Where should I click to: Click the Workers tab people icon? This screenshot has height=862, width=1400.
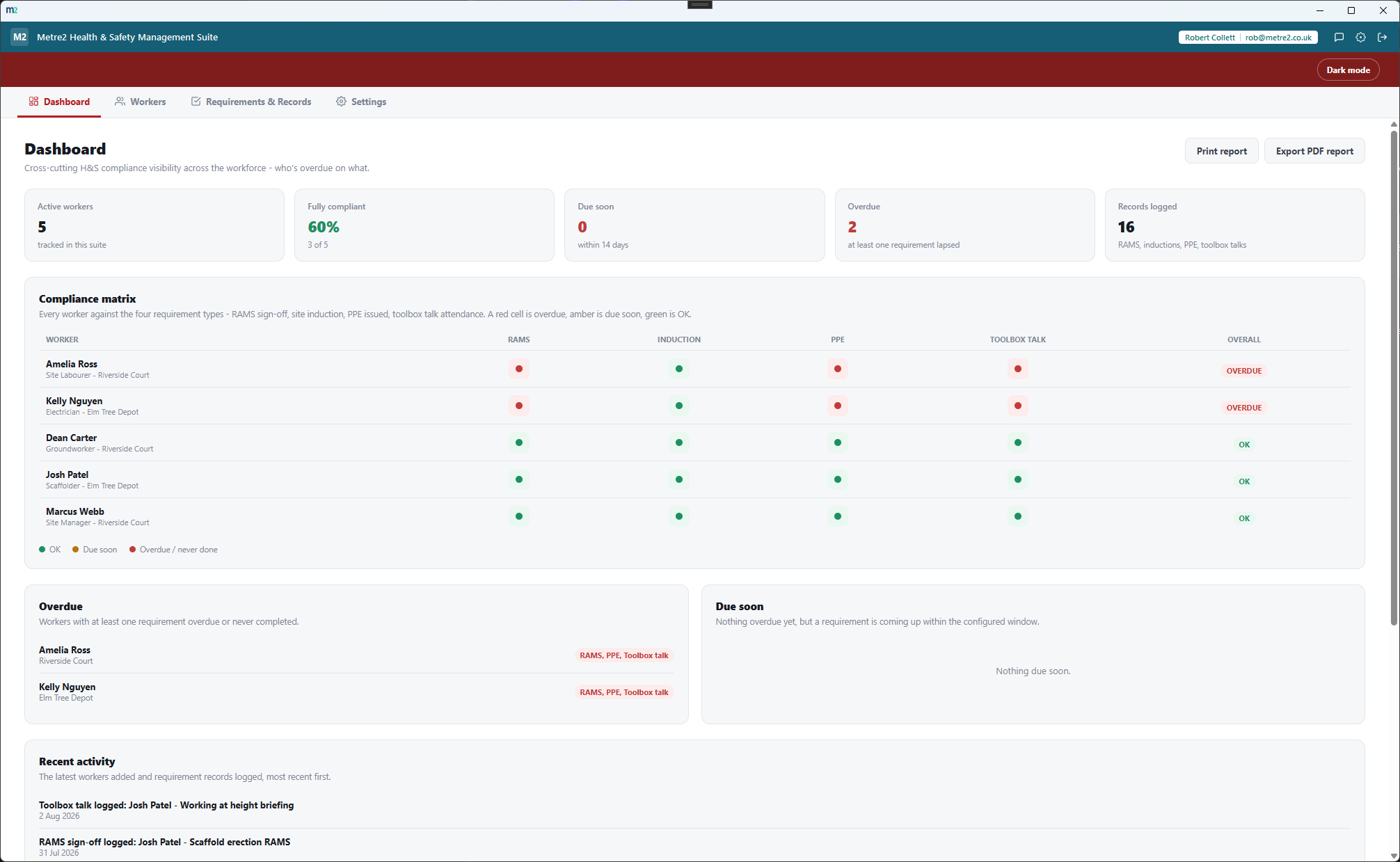pos(120,102)
